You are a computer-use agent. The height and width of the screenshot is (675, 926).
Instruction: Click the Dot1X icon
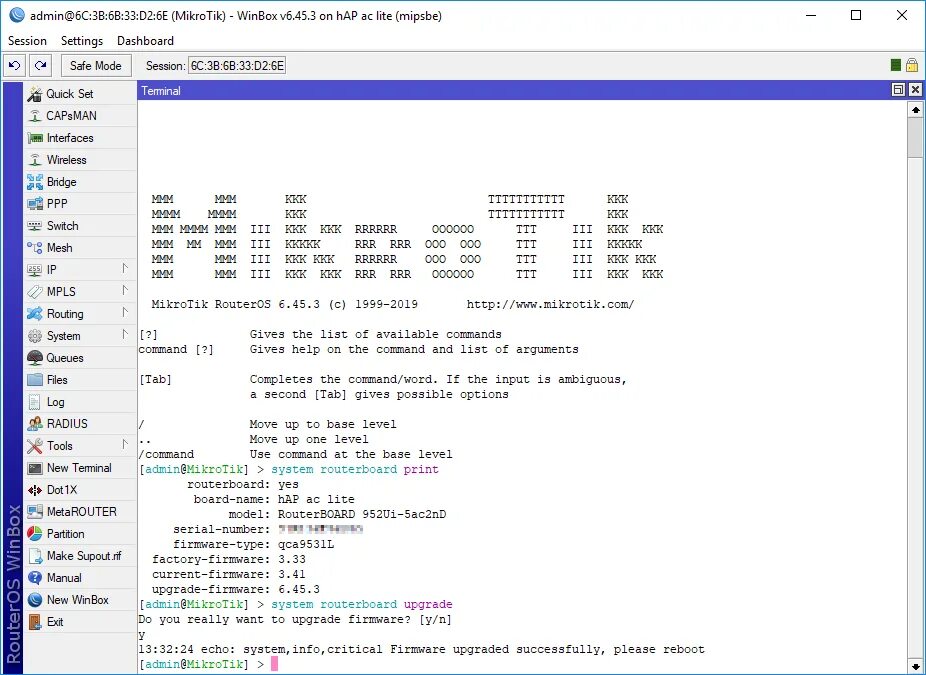35,490
